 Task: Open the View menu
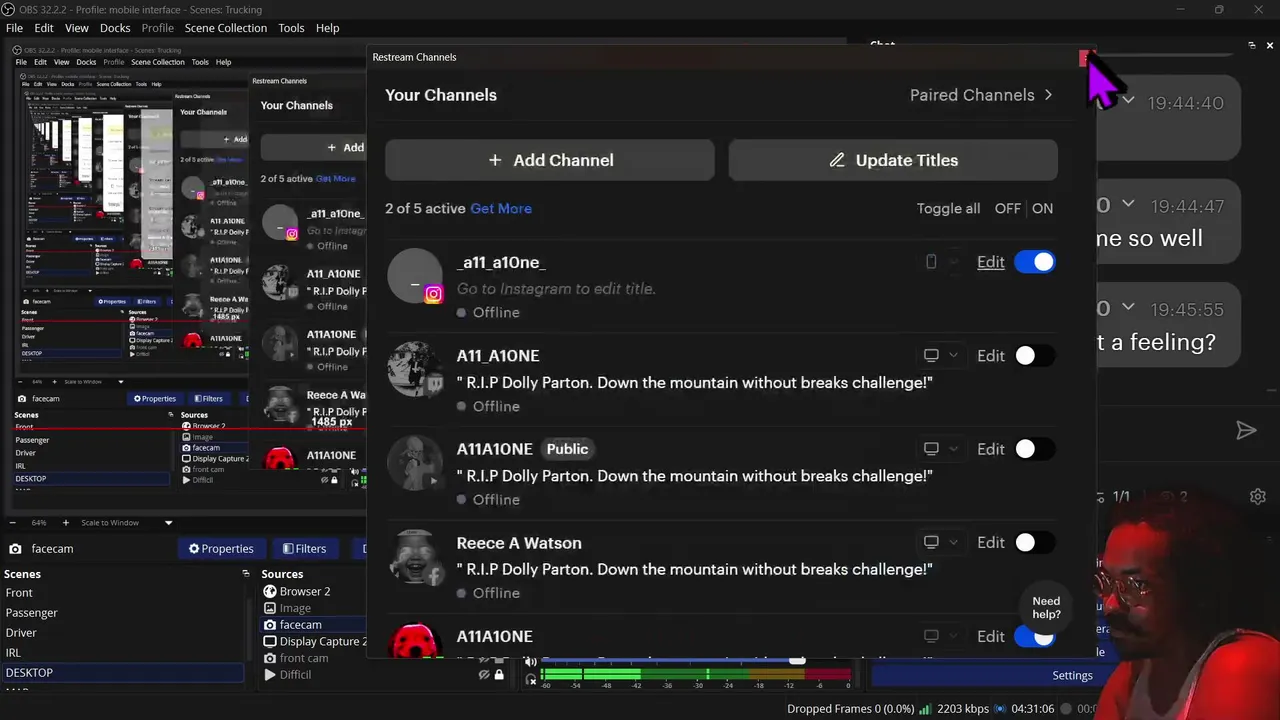click(x=77, y=28)
